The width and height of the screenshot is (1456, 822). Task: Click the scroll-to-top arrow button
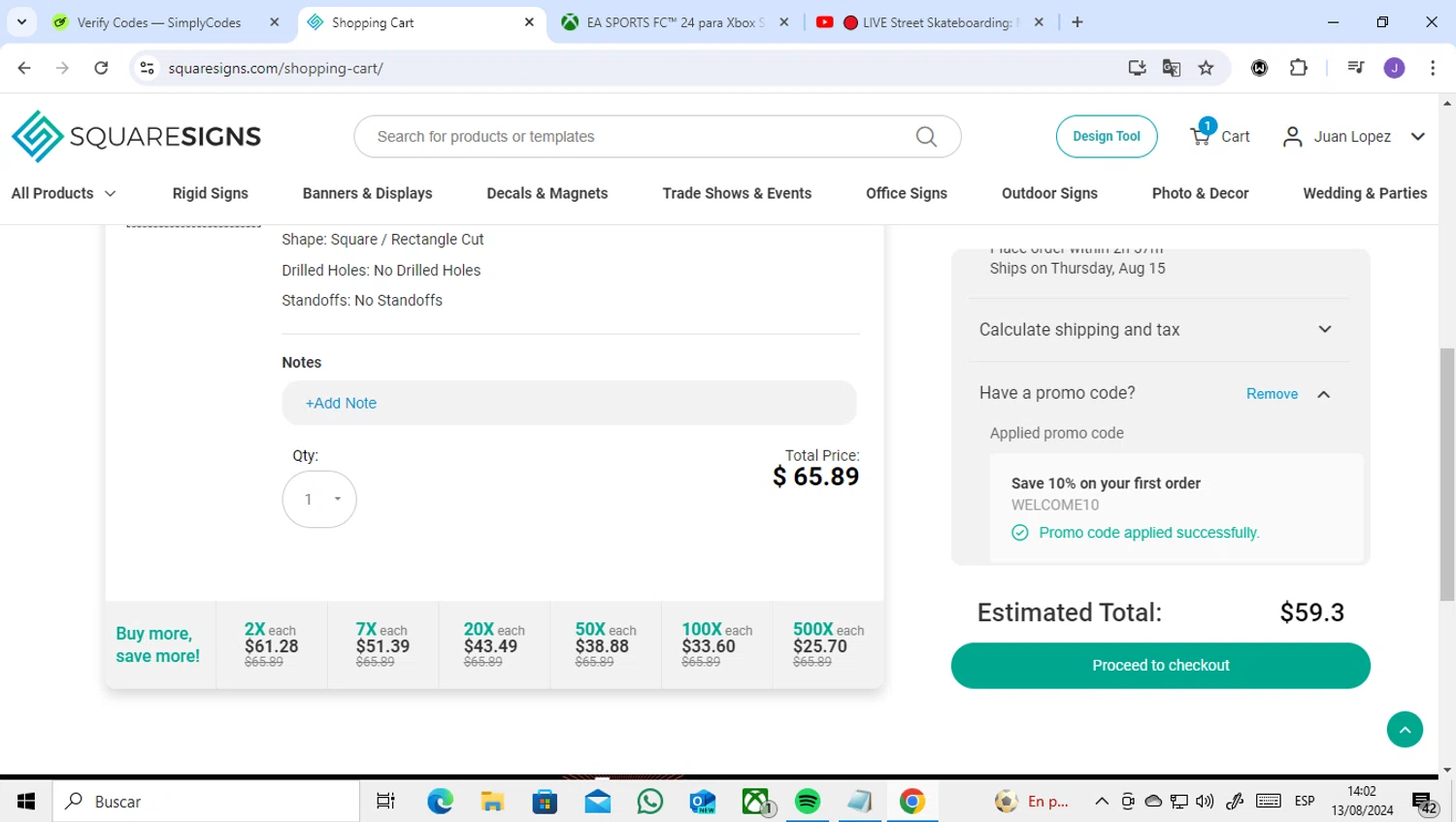1405,730
